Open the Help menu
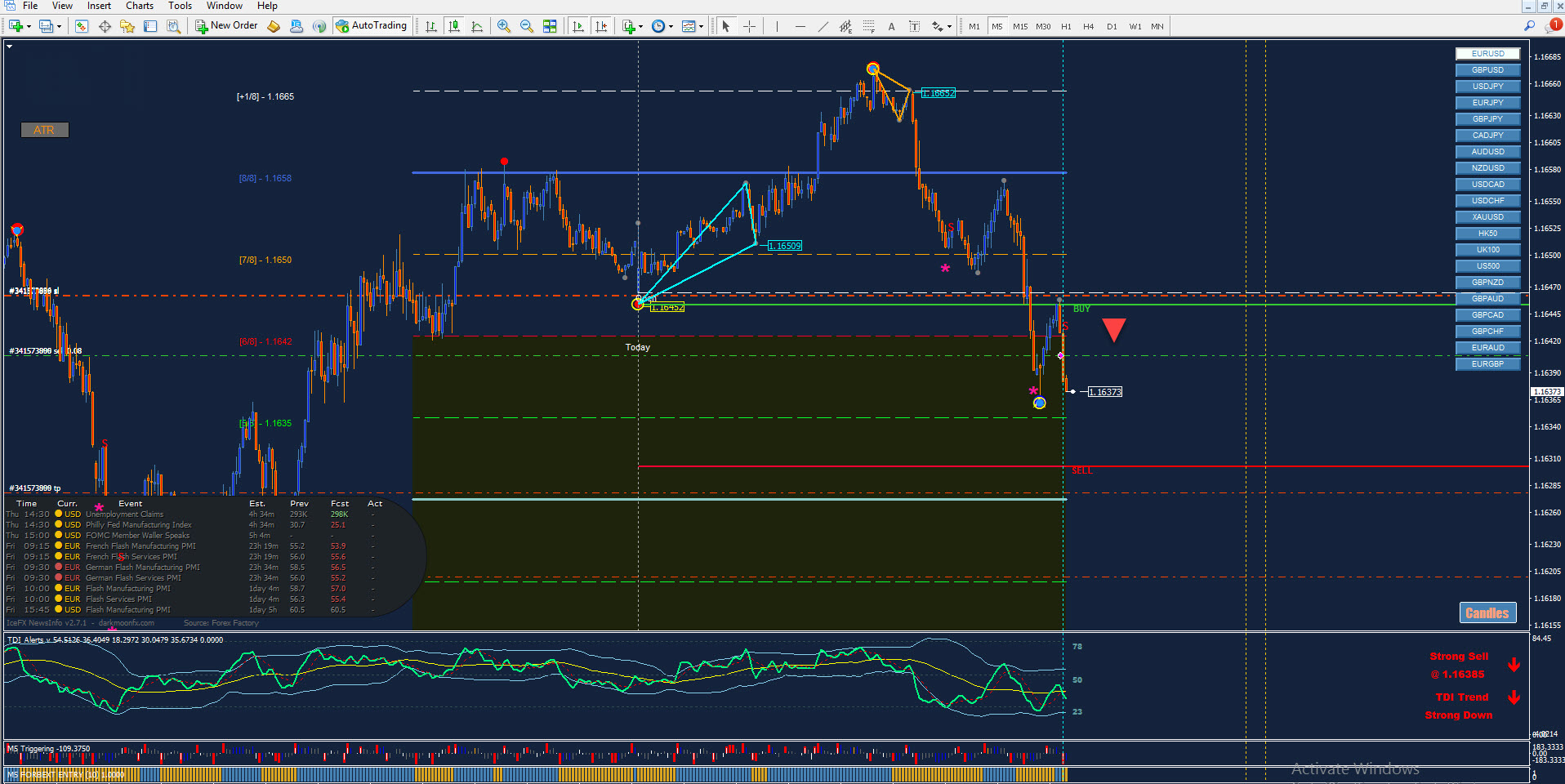Image resolution: width=1565 pixels, height=784 pixels. 267,6
